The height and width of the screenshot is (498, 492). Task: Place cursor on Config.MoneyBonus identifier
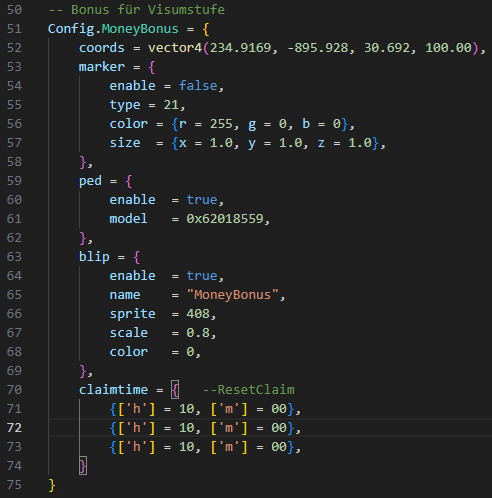click(x=113, y=29)
